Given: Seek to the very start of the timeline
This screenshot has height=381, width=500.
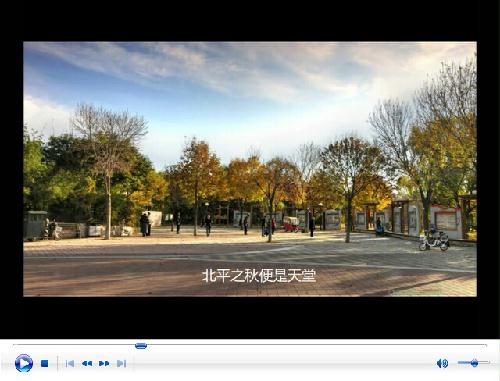Looking at the screenshot, I should click(x=14, y=345).
